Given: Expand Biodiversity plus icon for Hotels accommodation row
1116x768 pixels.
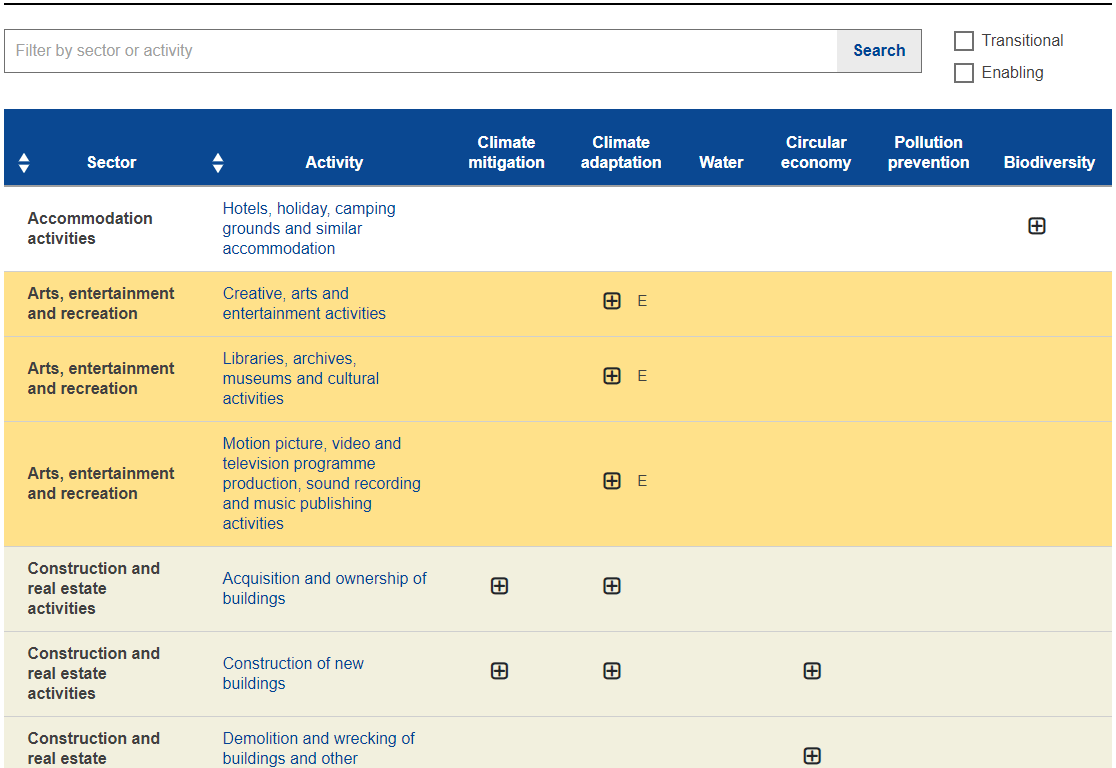Looking at the screenshot, I should [x=1037, y=226].
